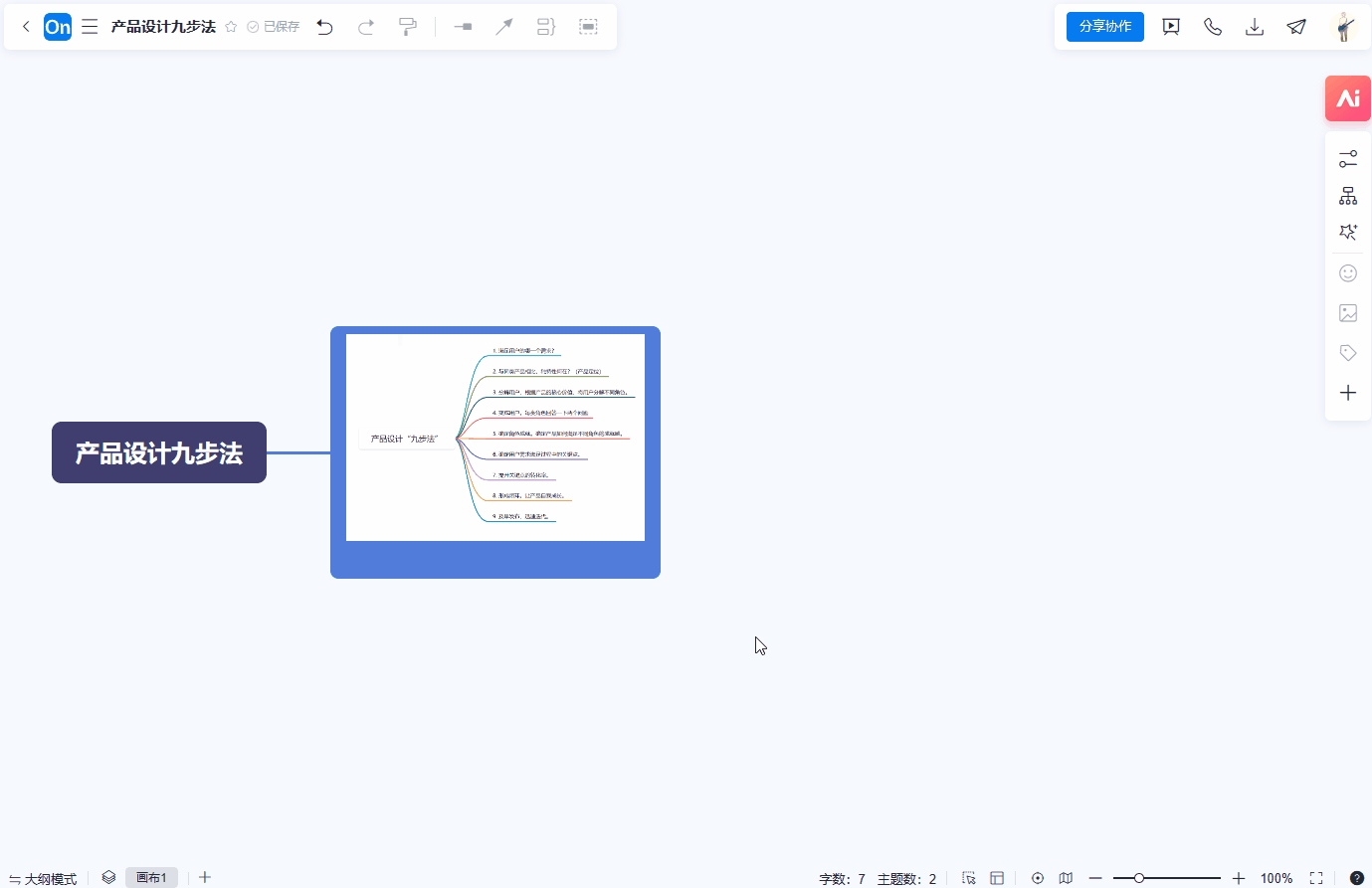This screenshot has width=1372, height=888.
Task: Select the format painter tool
Action: pyautogui.click(x=408, y=27)
